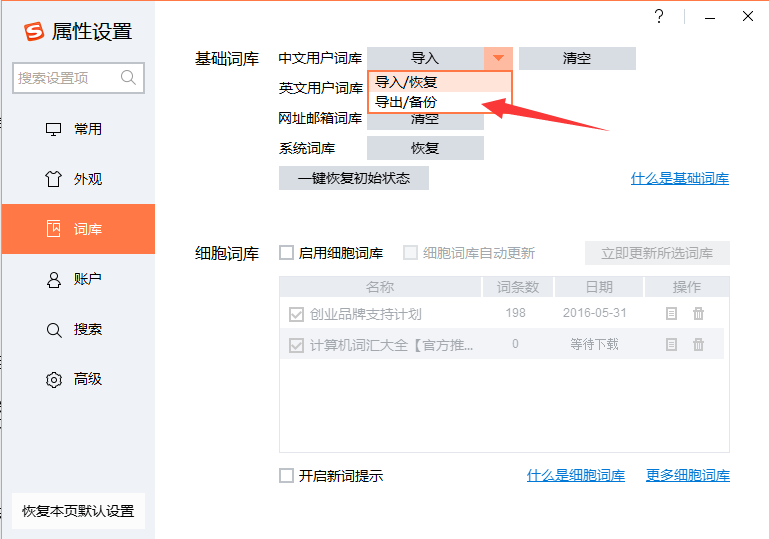Click the search magnifier in settings box
Screen dimensions: 769x539
[x=128, y=77]
